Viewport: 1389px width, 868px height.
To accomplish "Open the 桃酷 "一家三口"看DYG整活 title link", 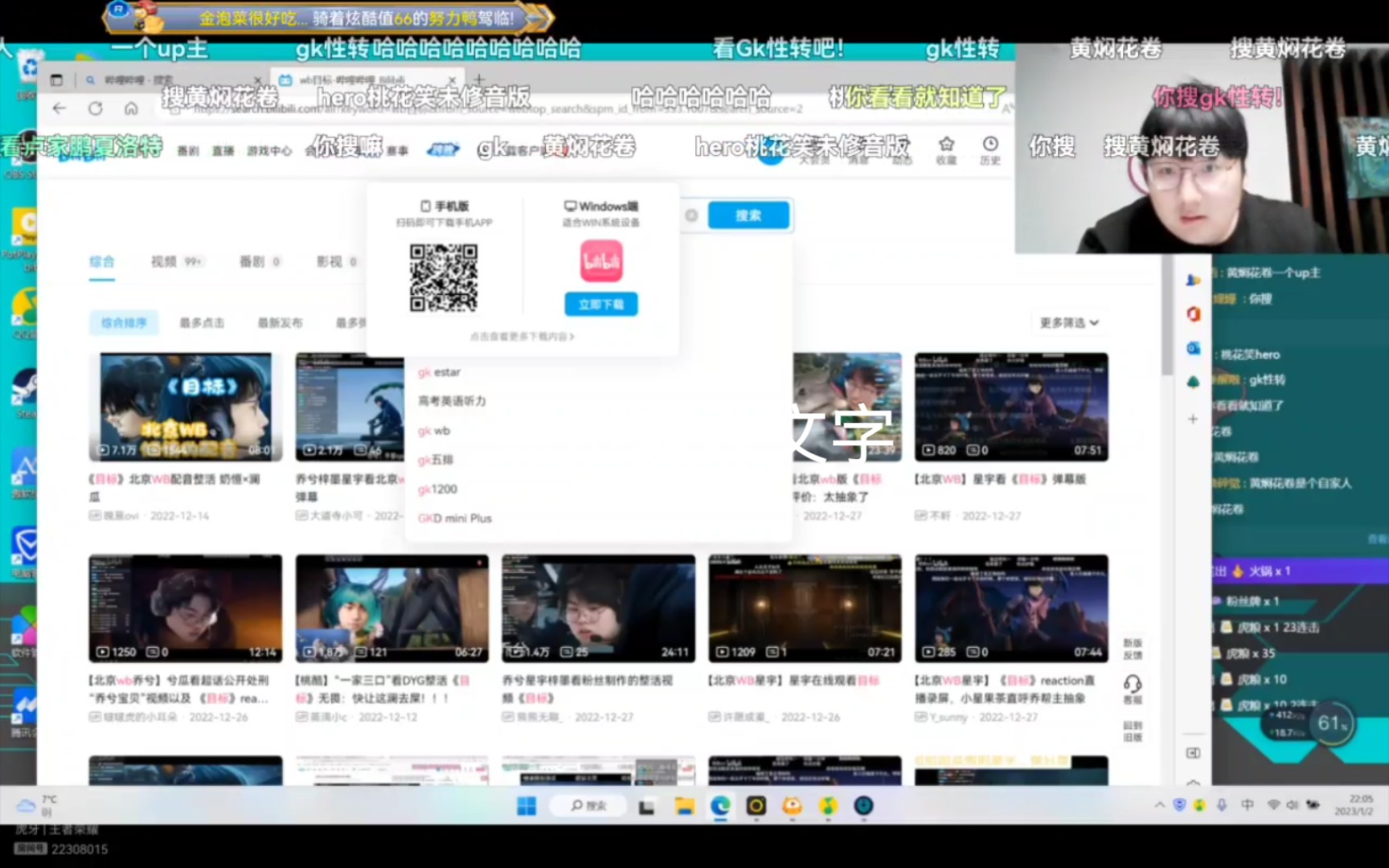I will coord(383,689).
